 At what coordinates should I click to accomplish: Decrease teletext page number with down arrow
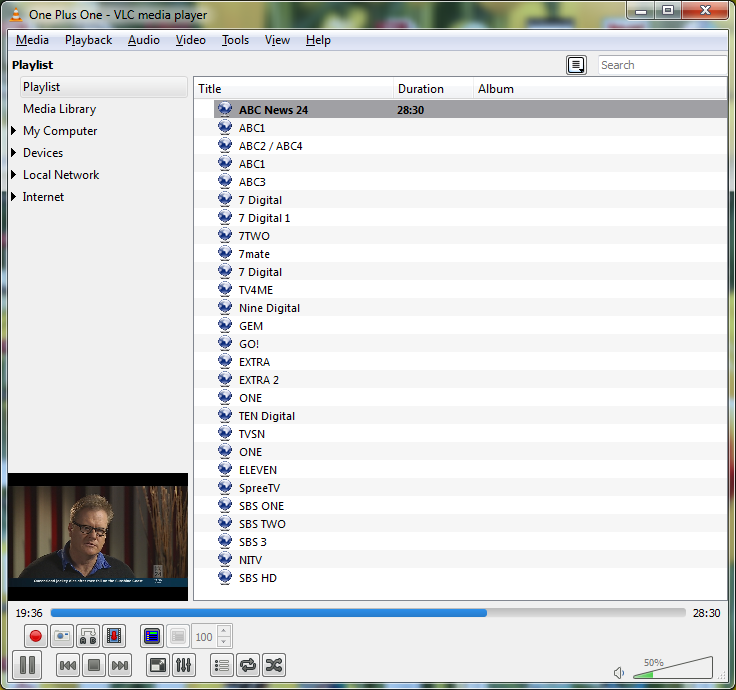pyautogui.click(x=224, y=642)
